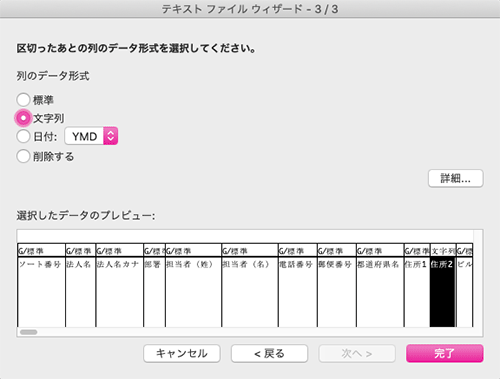Select the 削除する radio button
This screenshot has width=500, height=379.
(x=23, y=156)
